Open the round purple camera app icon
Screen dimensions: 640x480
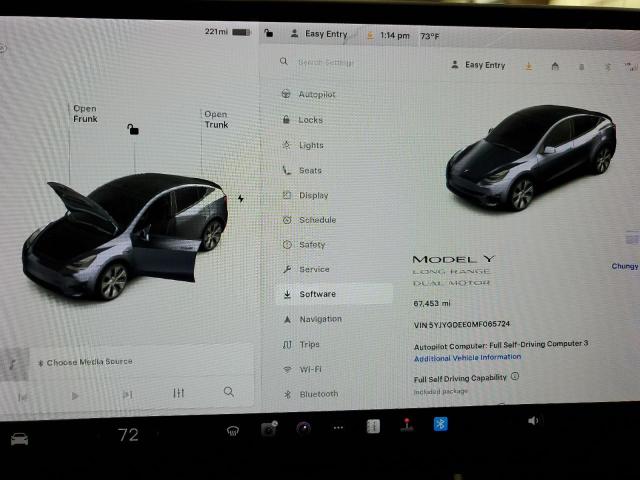tap(303, 428)
